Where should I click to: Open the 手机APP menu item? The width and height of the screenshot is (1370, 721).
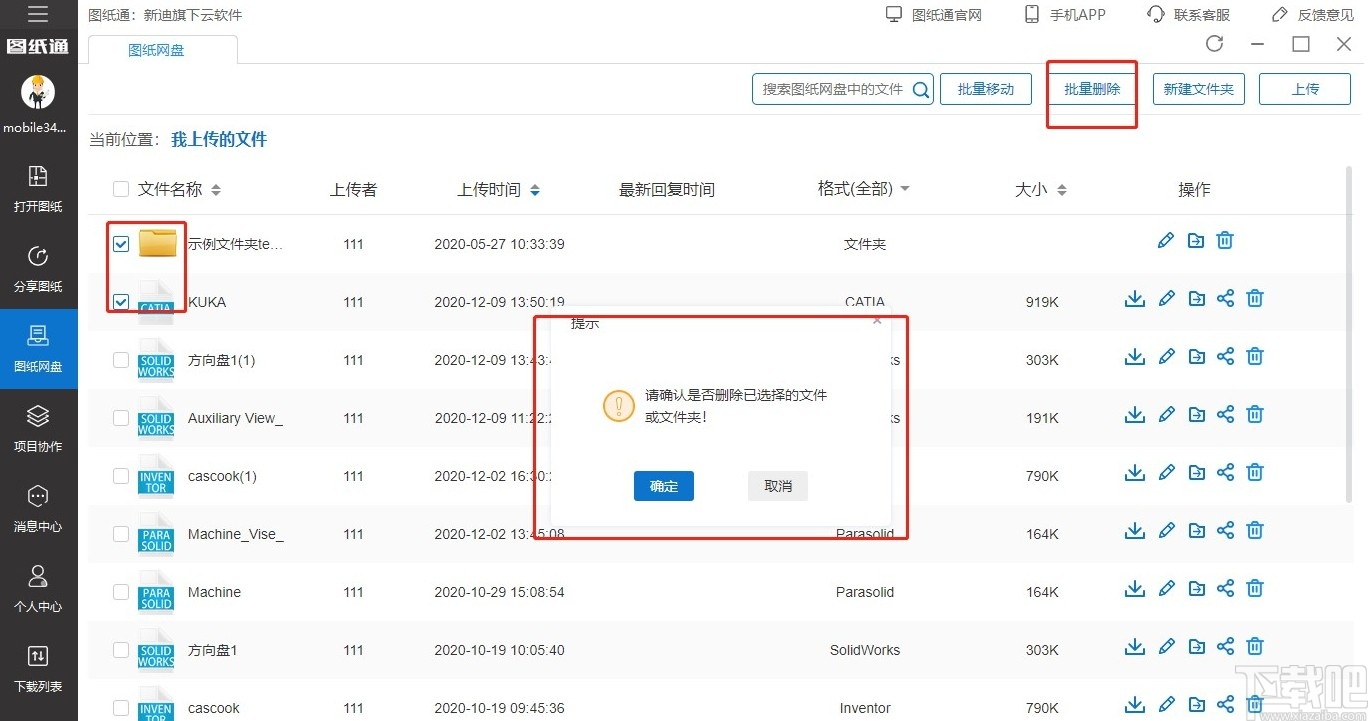tap(1064, 14)
